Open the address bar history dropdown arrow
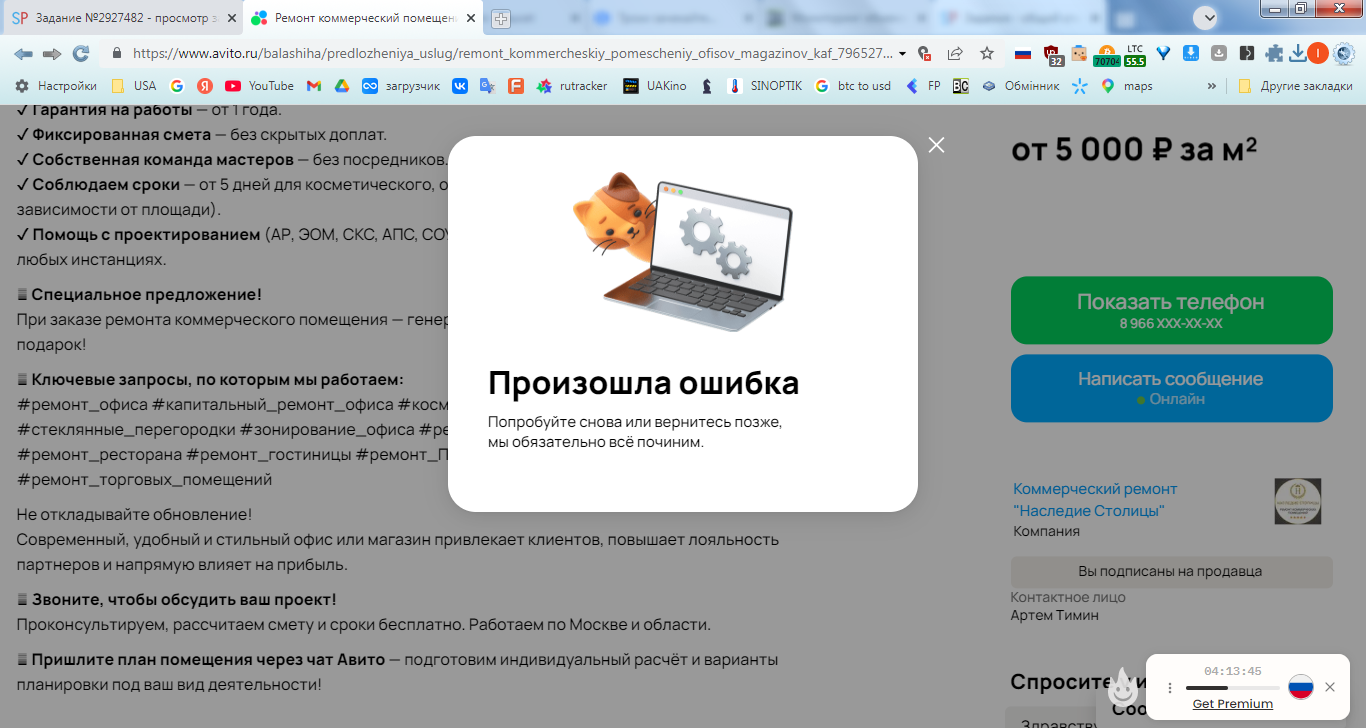Screen dimensions: 1366x728 pyautogui.click(x=903, y=53)
